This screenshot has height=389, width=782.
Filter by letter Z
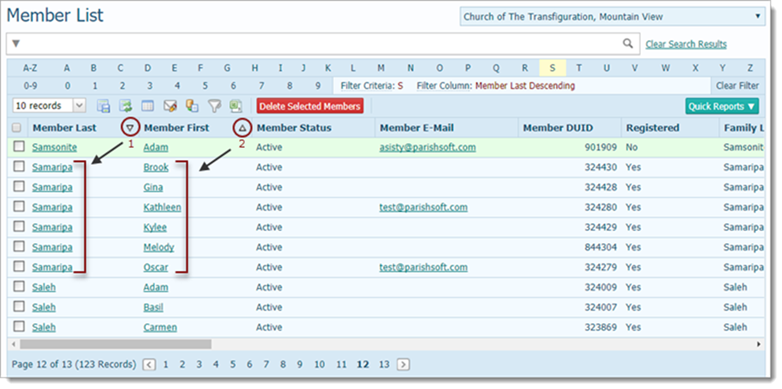pyautogui.click(x=750, y=68)
